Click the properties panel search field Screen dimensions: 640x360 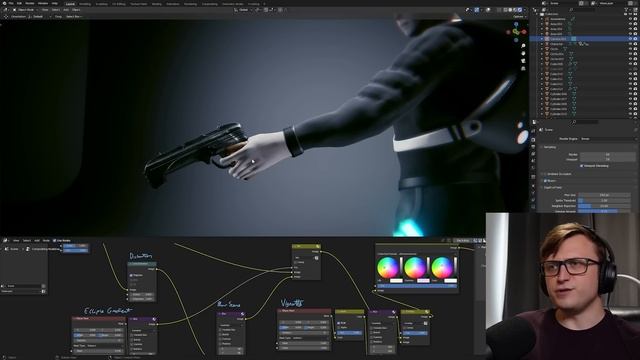pyautogui.click(x=585, y=122)
